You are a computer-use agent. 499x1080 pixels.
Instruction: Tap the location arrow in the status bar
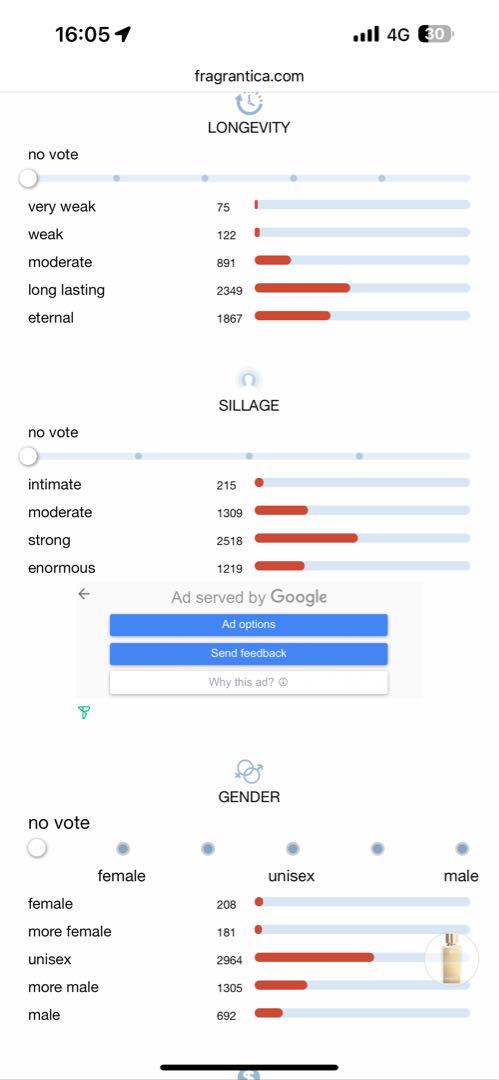pos(123,34)
